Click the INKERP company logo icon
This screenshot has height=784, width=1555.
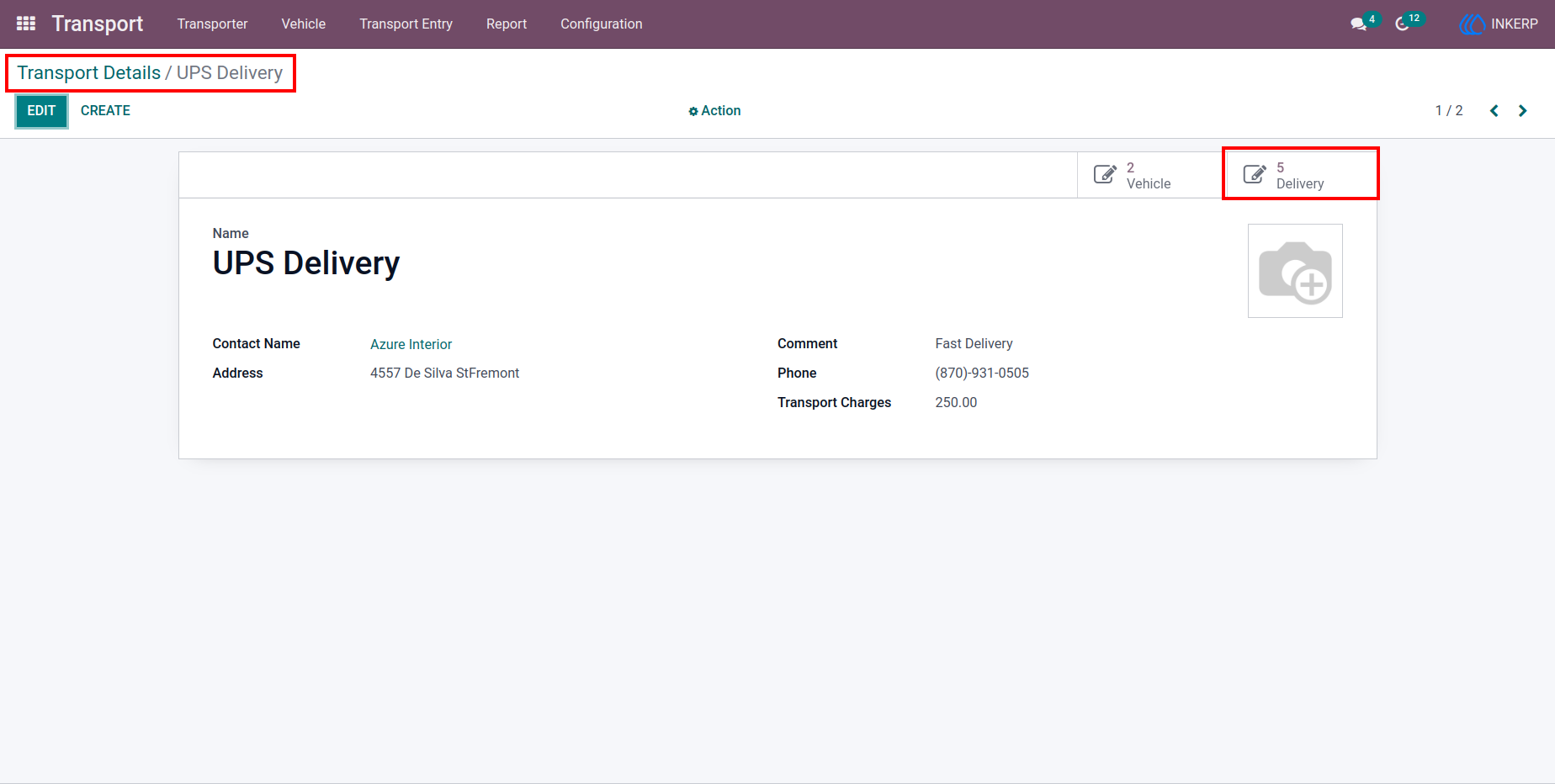point(1473,24)
